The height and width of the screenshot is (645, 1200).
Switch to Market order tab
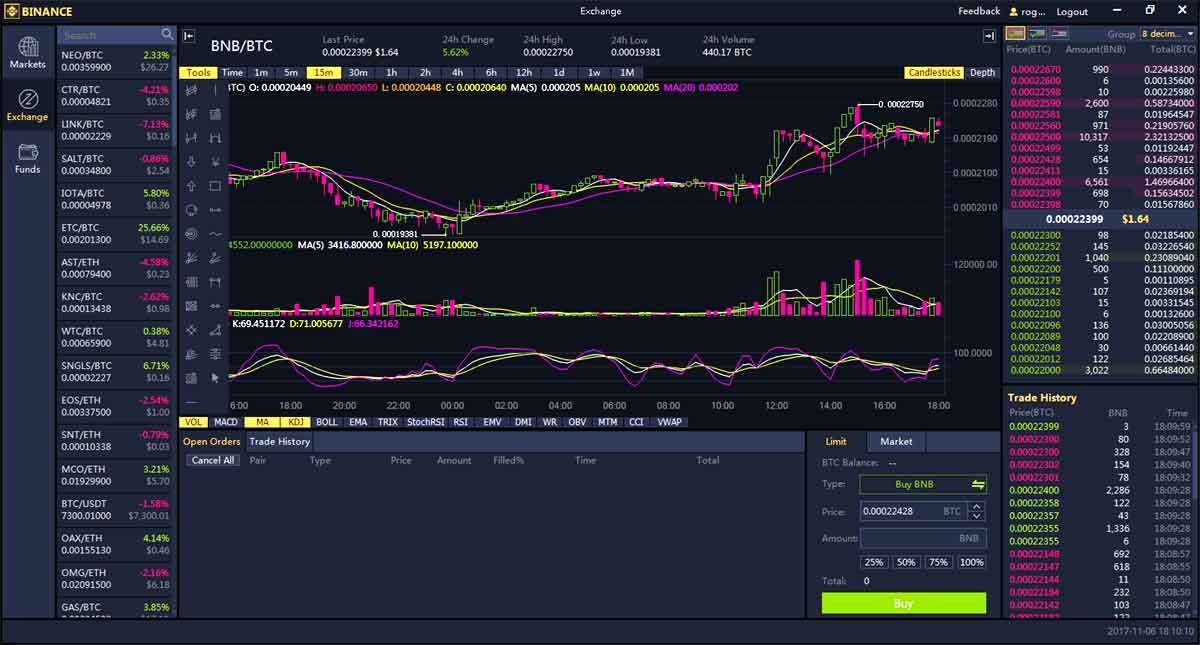[x=896, y=441]
